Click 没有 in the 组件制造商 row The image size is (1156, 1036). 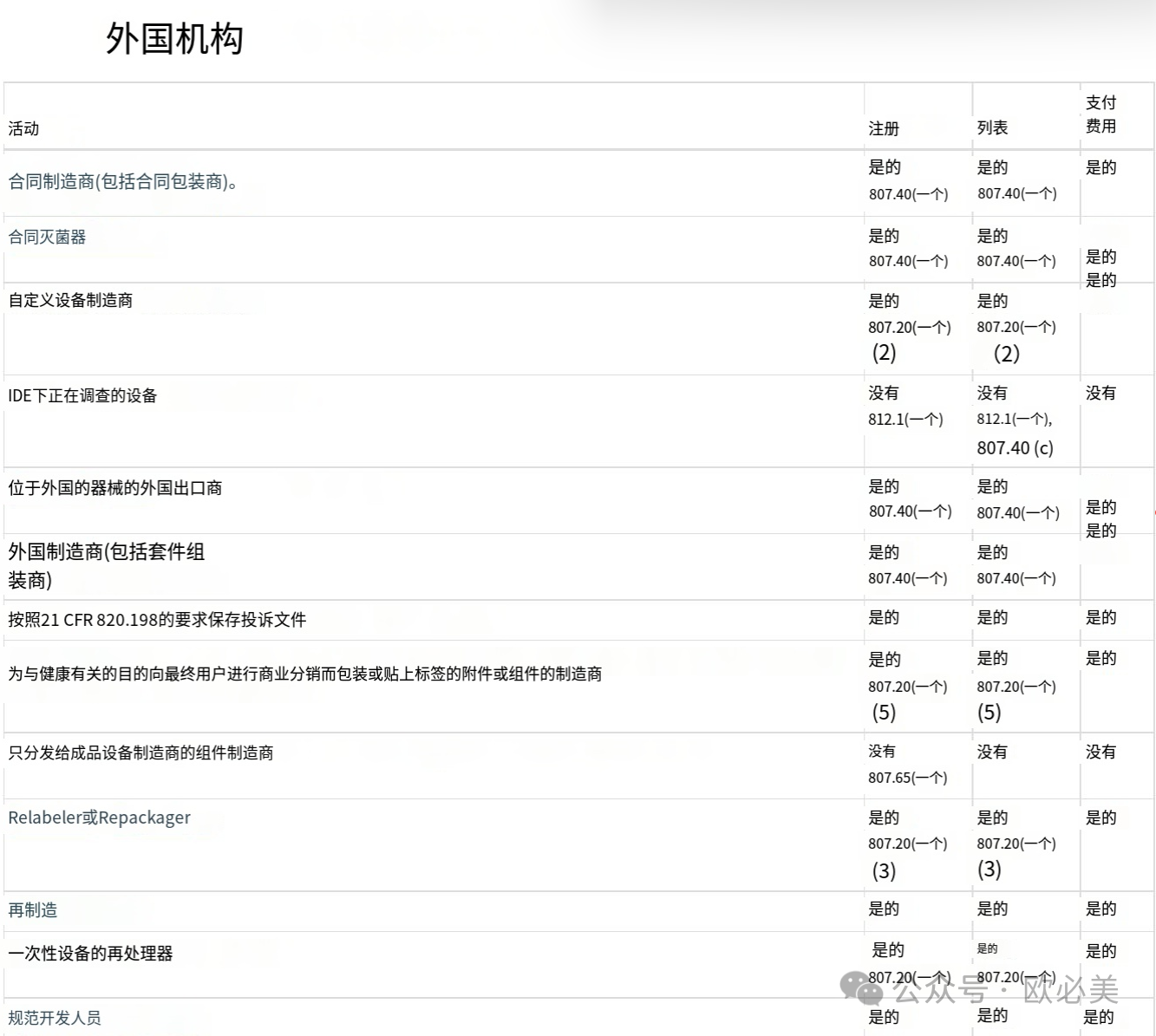click(x=883, y=752)
